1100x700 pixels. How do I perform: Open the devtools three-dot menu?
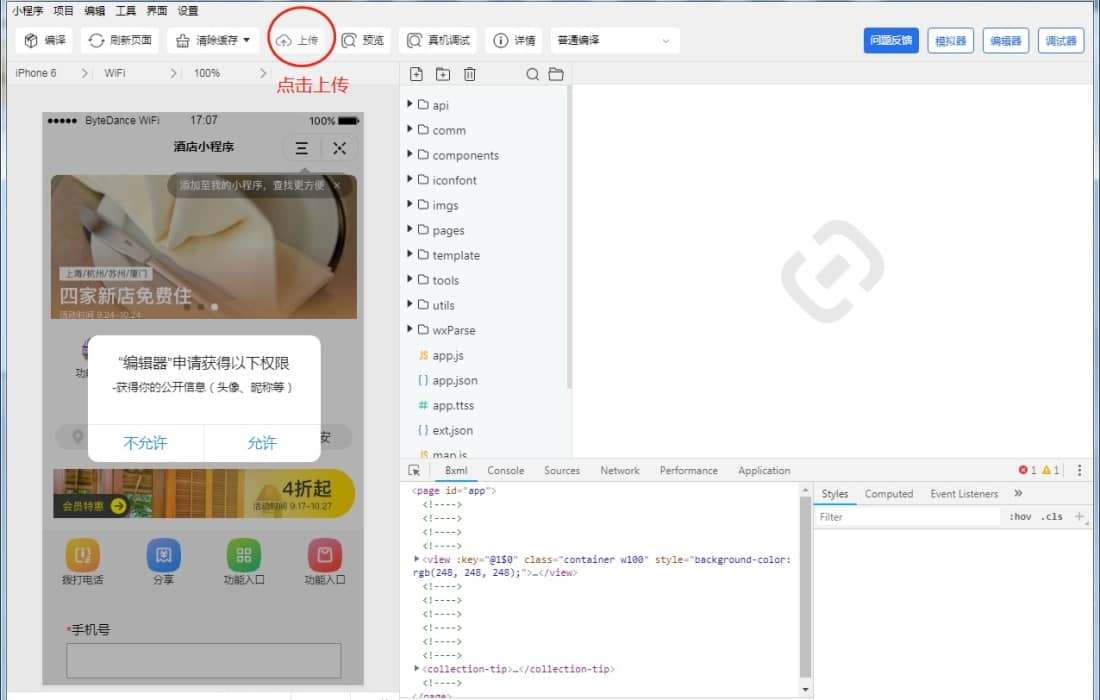coord(1080,470)
